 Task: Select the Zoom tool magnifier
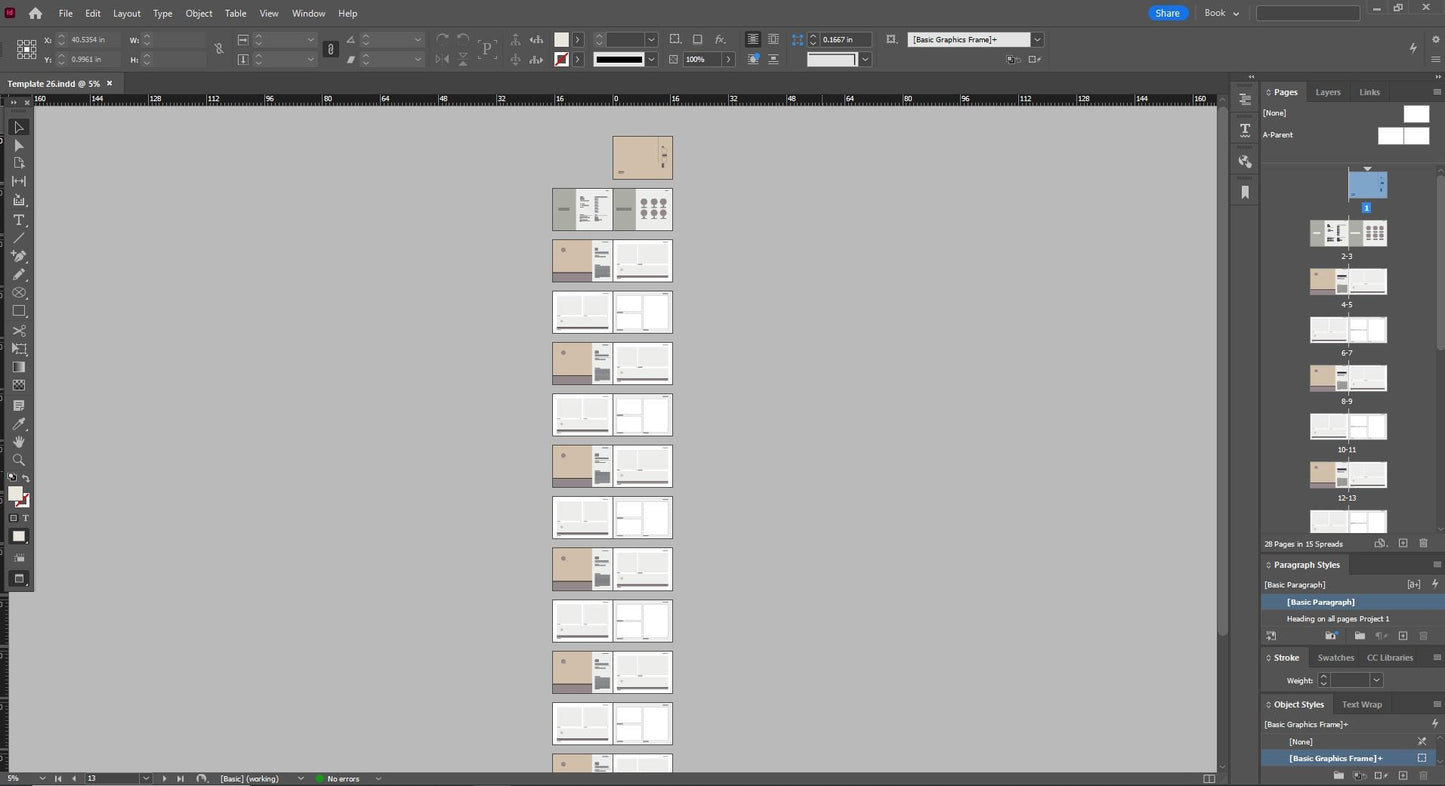coord(18,460)
